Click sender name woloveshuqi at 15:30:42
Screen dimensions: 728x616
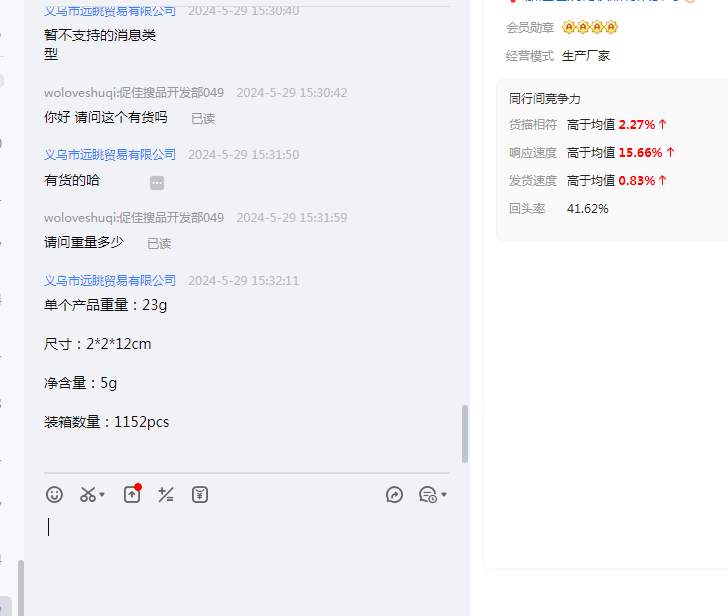(134, 92)
